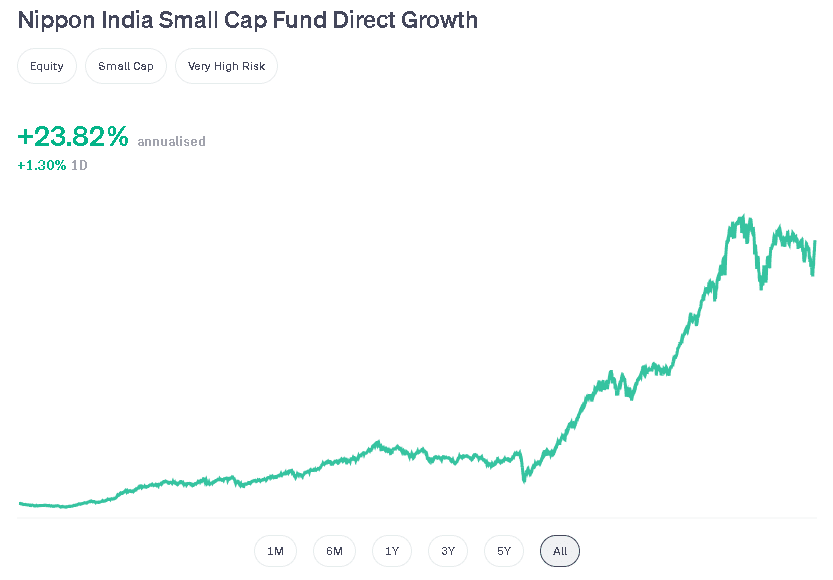Click the chart's bottom baseline axis
Viewport: 833px width, 580px height.
coord(416,518)
